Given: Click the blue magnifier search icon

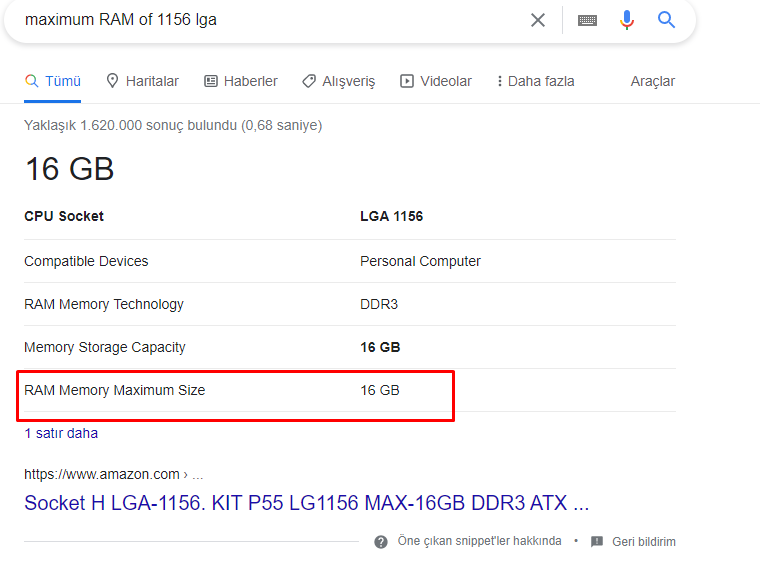Looking at the screenshot, I should [666, 20].
